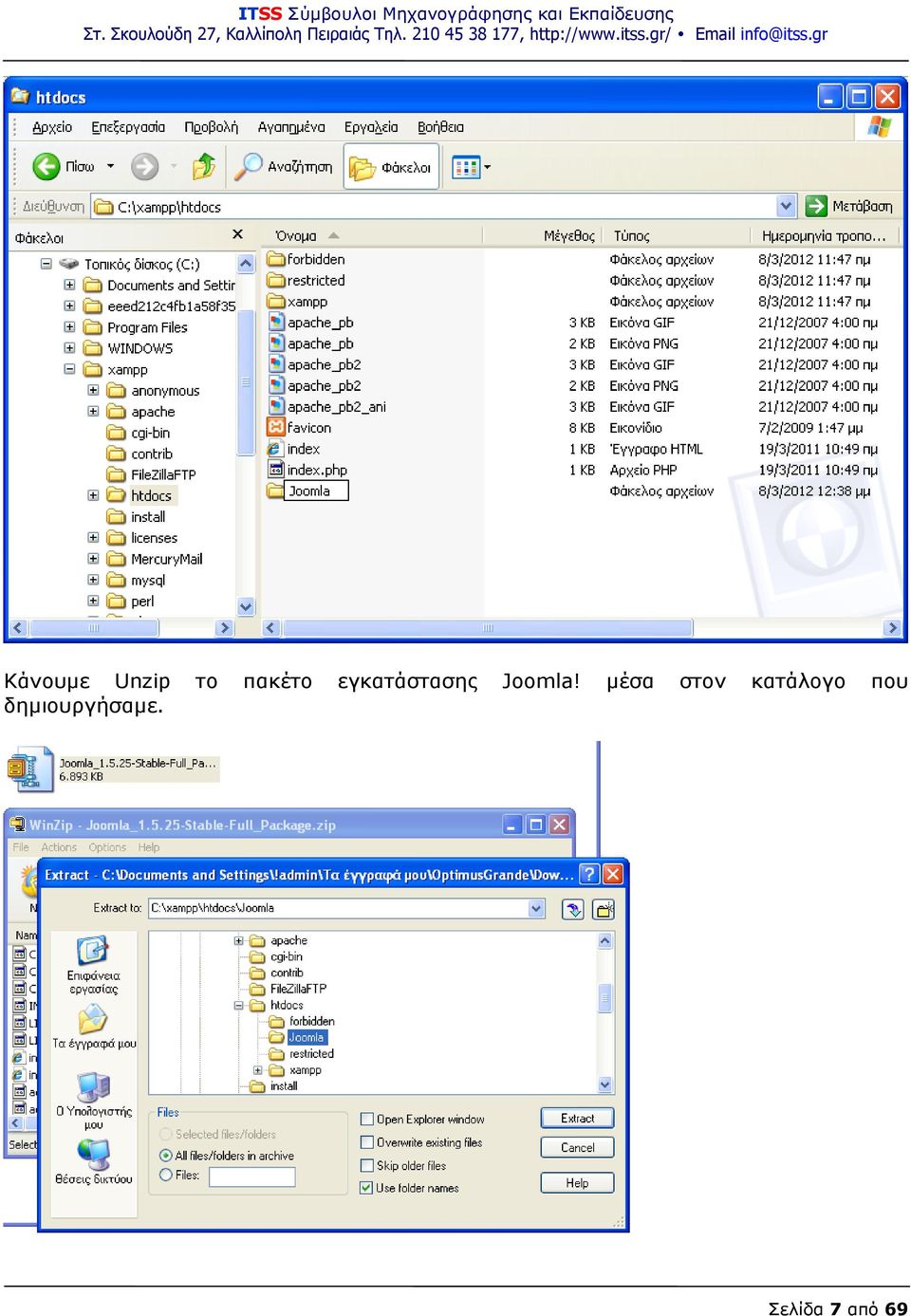Open the Extract to path dropdown
The image size is (911, 1316).
point(537,909)
